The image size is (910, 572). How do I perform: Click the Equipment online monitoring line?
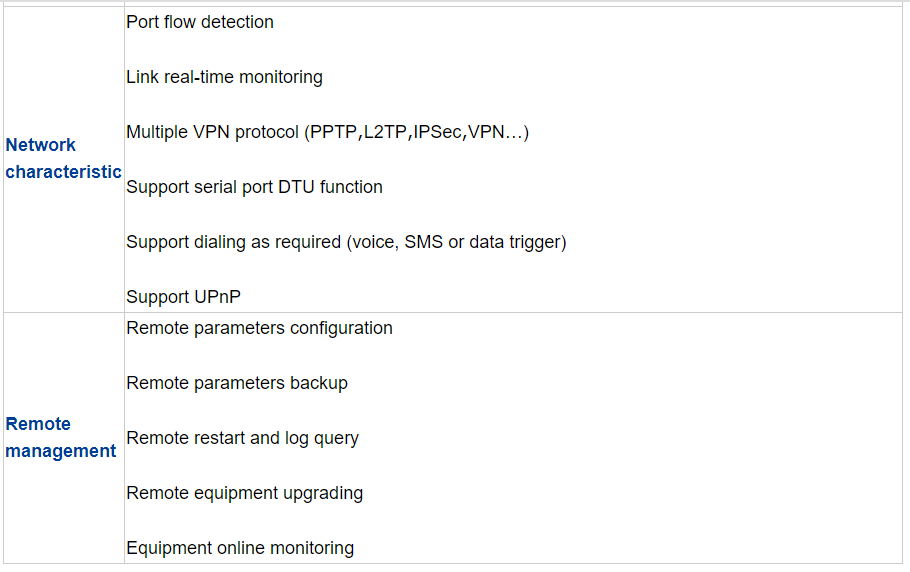[240, 548]
